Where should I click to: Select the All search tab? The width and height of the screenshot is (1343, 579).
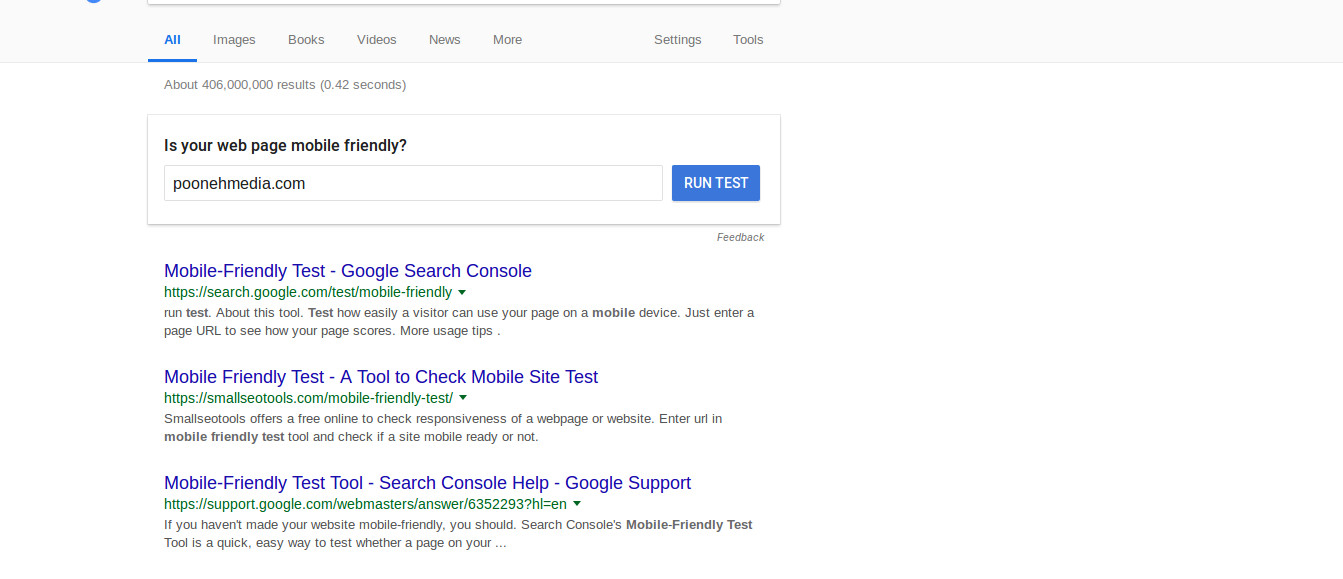coord(172,40)
